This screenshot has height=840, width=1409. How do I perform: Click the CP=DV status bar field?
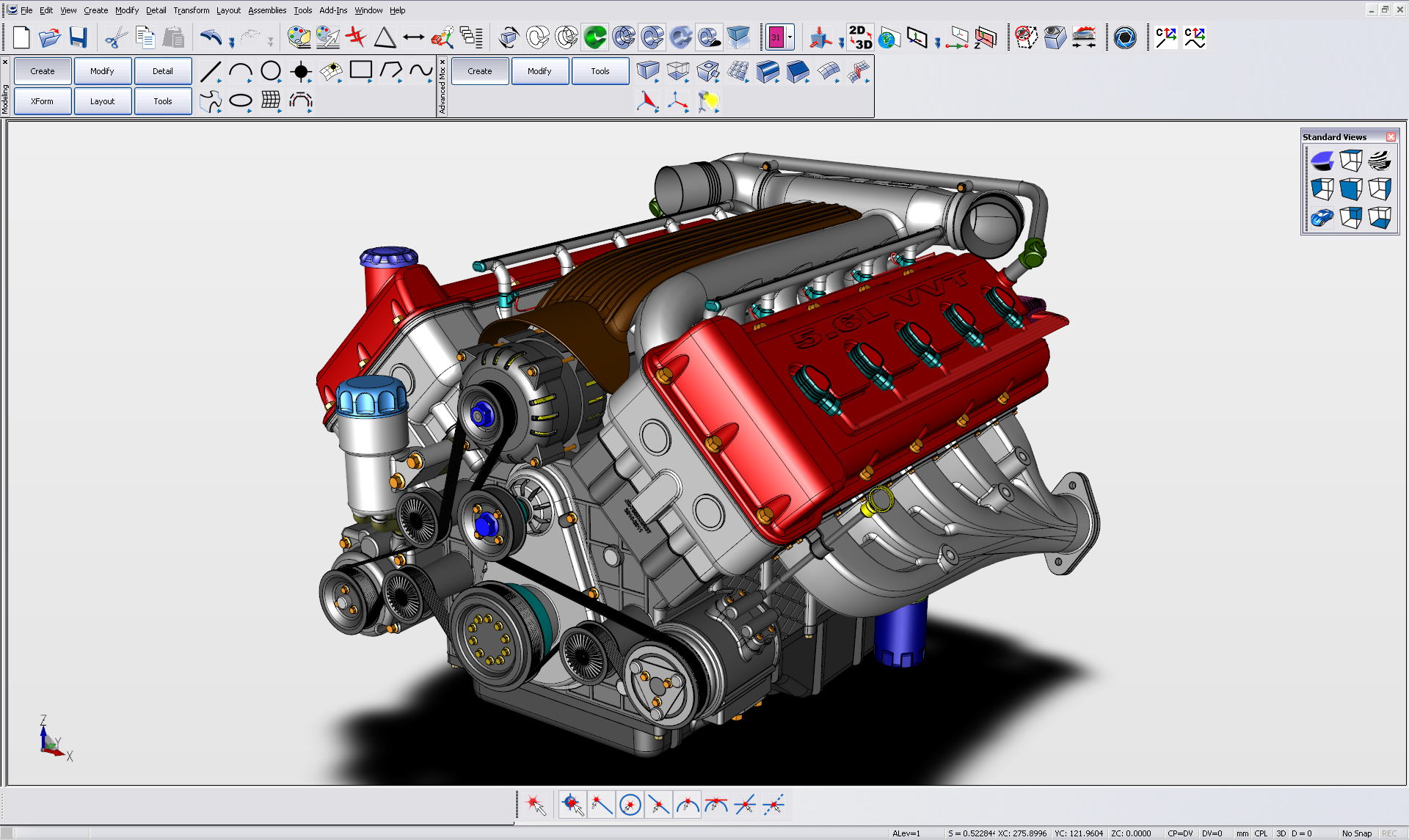pos(1180,833)
